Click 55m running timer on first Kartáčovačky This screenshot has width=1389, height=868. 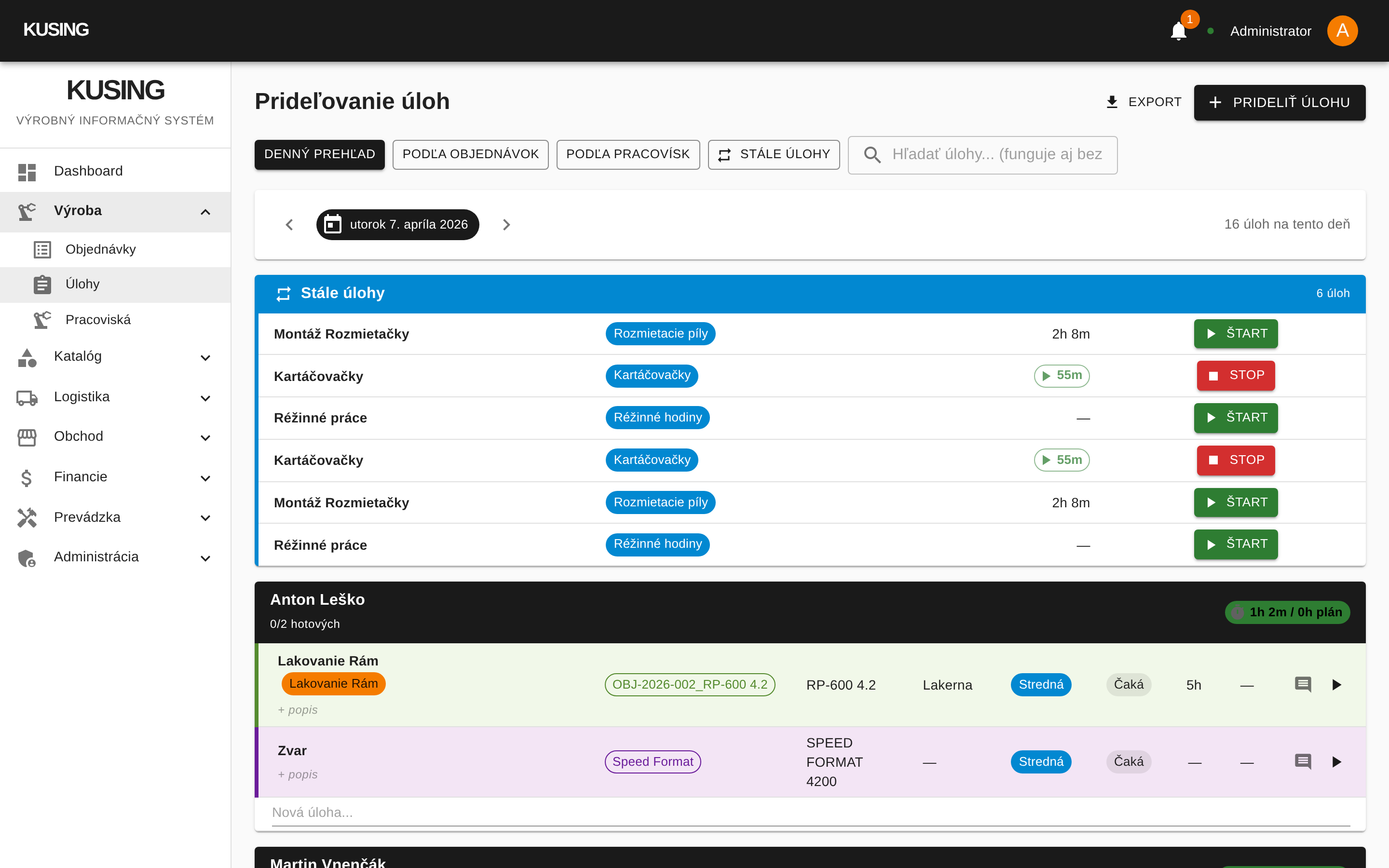tap(1061, 376)
